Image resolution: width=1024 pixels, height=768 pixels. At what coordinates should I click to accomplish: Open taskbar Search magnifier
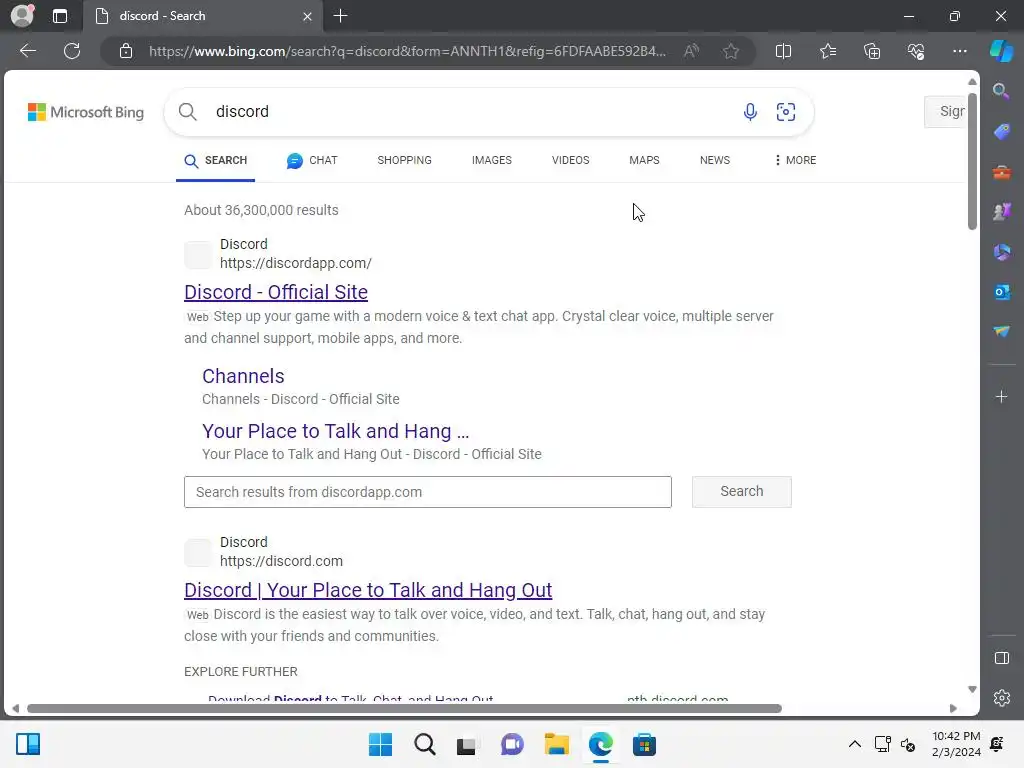click(424, 744)
